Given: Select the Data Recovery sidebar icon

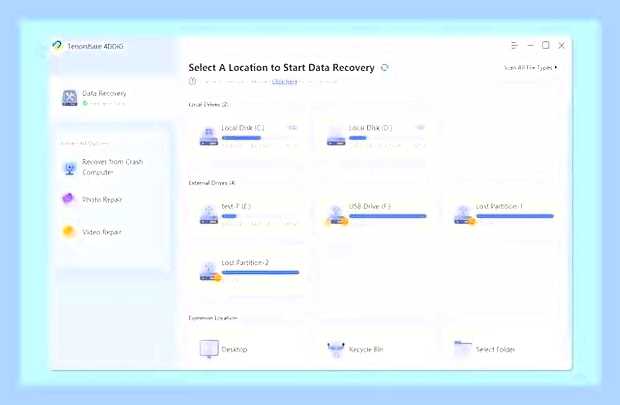Looking at the screenshot, I should (70, 98).
